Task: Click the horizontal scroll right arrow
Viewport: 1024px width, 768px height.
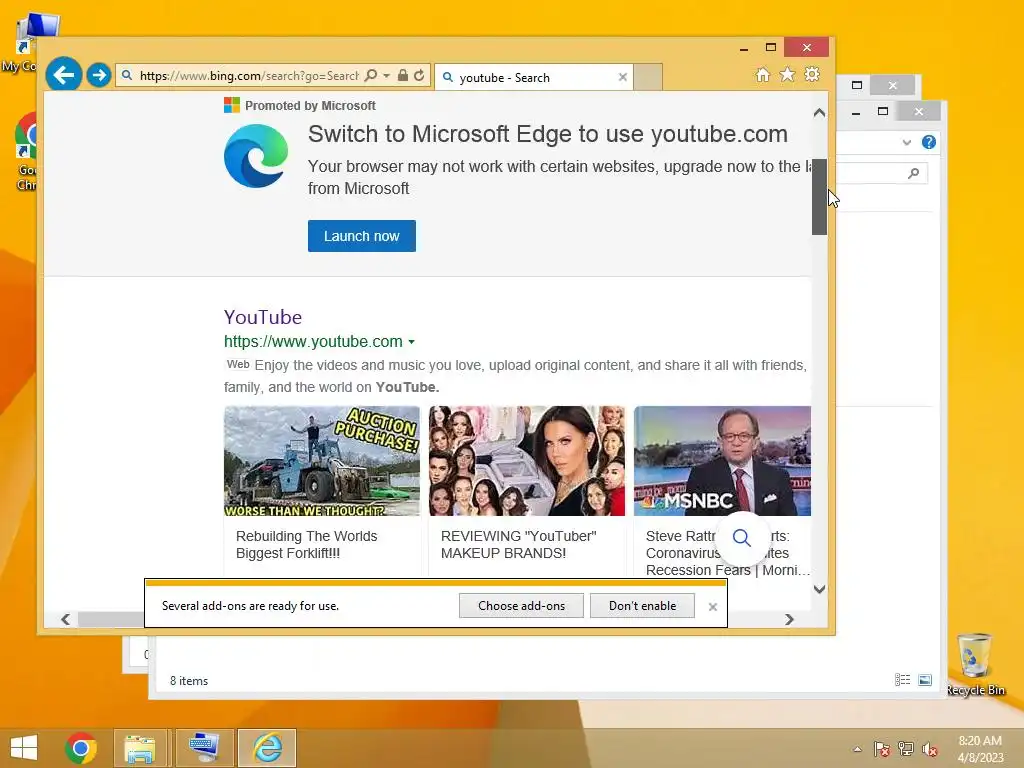Action: 789,619
